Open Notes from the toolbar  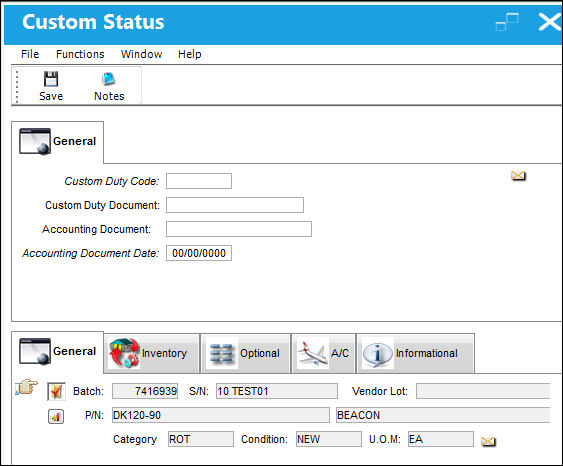pyautogui.click(x=109, y=87)
